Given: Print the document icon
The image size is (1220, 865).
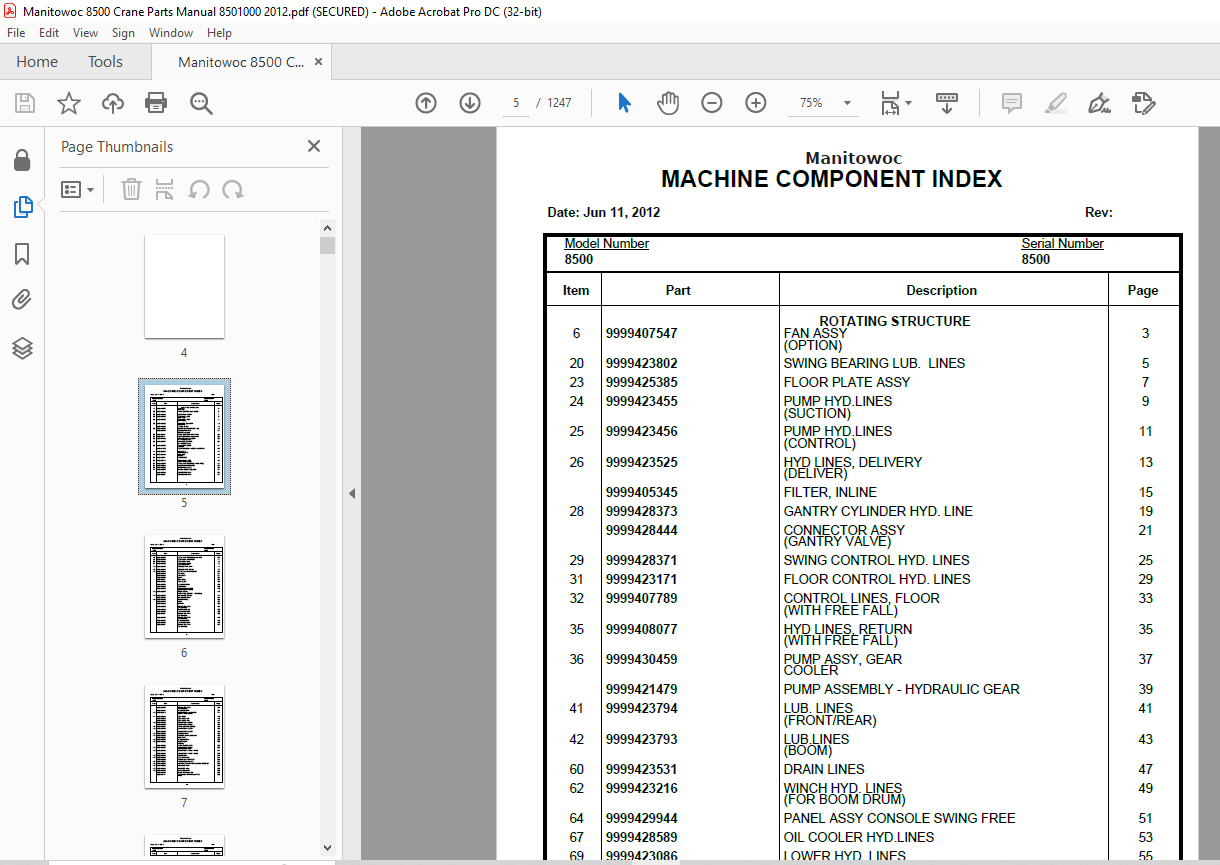Looking at the screenshot, I should click(156, 103).
